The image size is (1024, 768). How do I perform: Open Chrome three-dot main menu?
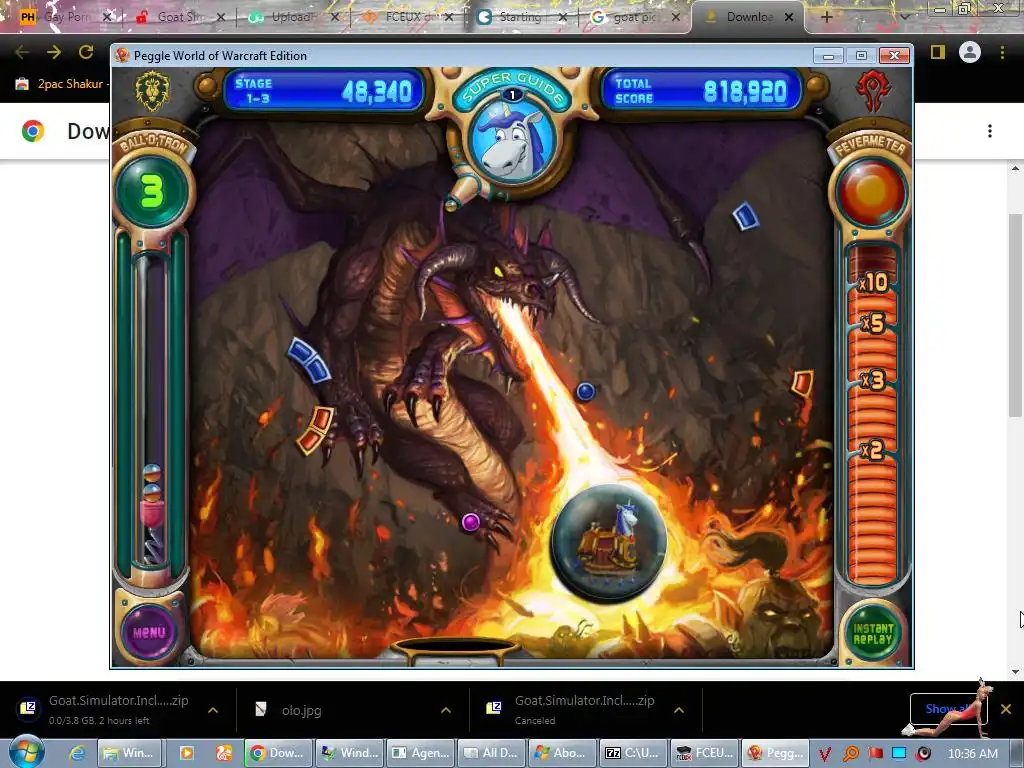pos(1002,52)
